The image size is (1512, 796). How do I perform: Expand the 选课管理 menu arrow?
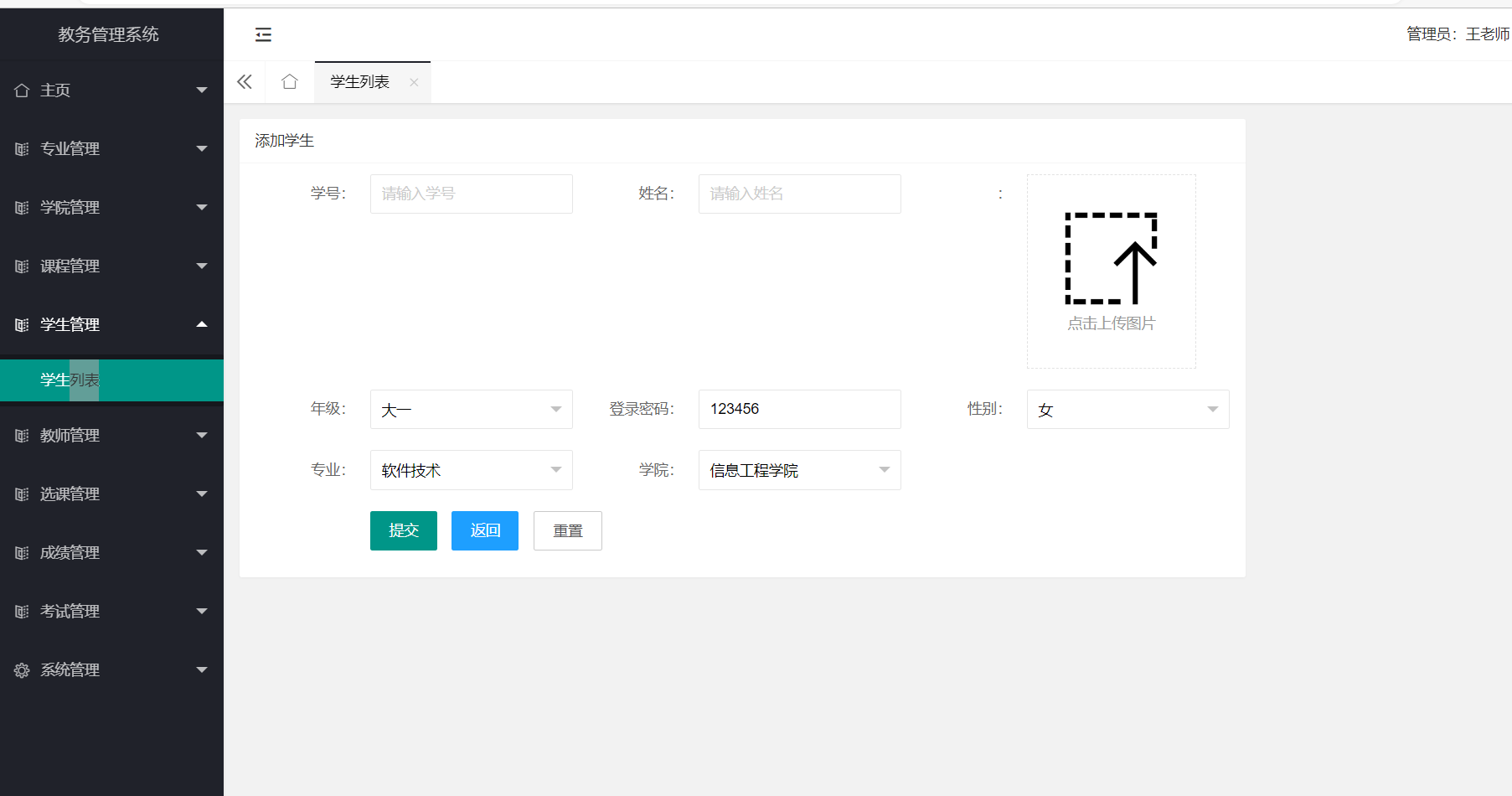202,494
